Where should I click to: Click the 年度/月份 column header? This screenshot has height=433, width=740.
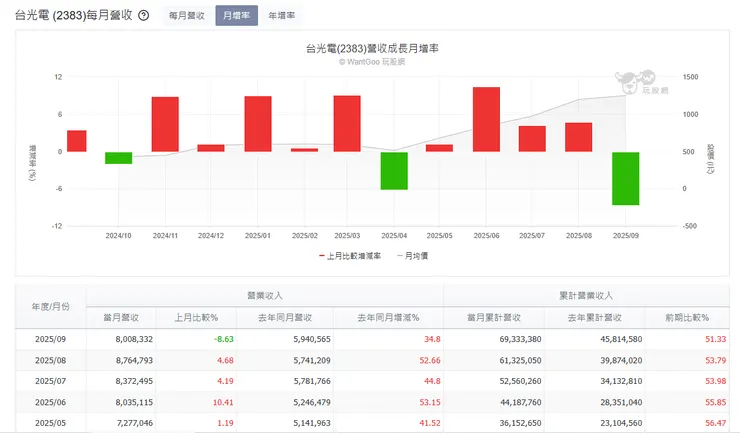click(x=50, y=307)
